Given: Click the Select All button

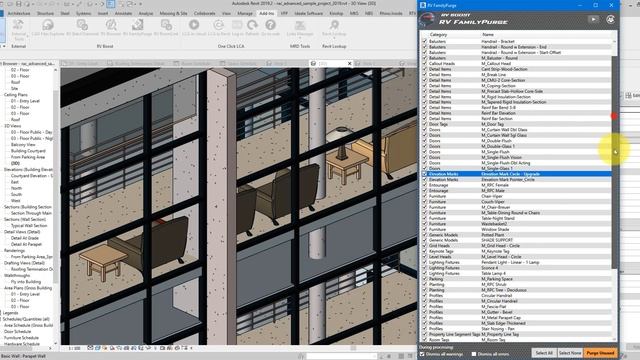Looking at the screenshot, I should pyautogui.click(x=544, y=353).
